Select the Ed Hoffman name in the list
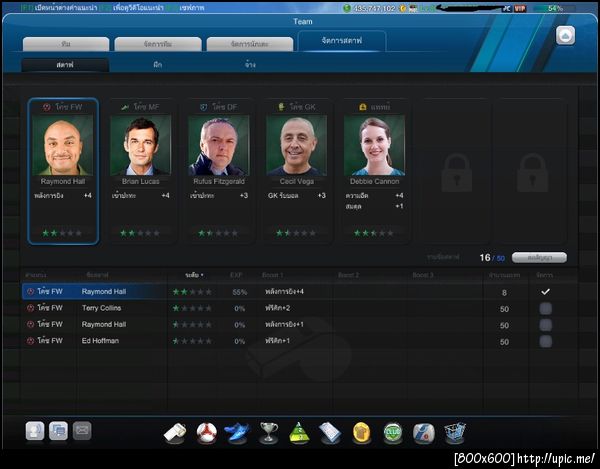The height and width of the screenshot is (469, 600). click(100, 340)
